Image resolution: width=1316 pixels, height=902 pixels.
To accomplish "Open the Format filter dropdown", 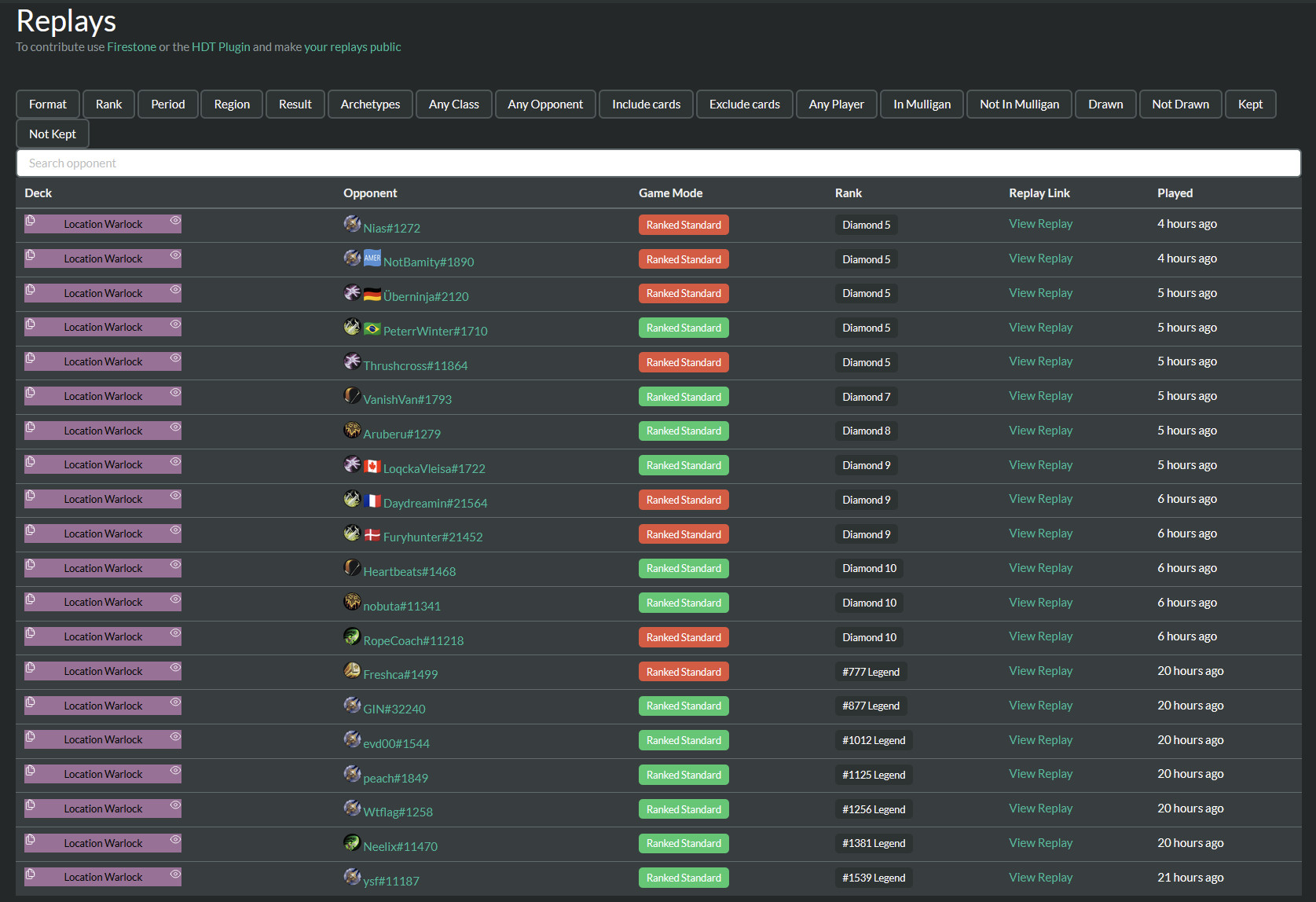I will [x=48, y=104].
